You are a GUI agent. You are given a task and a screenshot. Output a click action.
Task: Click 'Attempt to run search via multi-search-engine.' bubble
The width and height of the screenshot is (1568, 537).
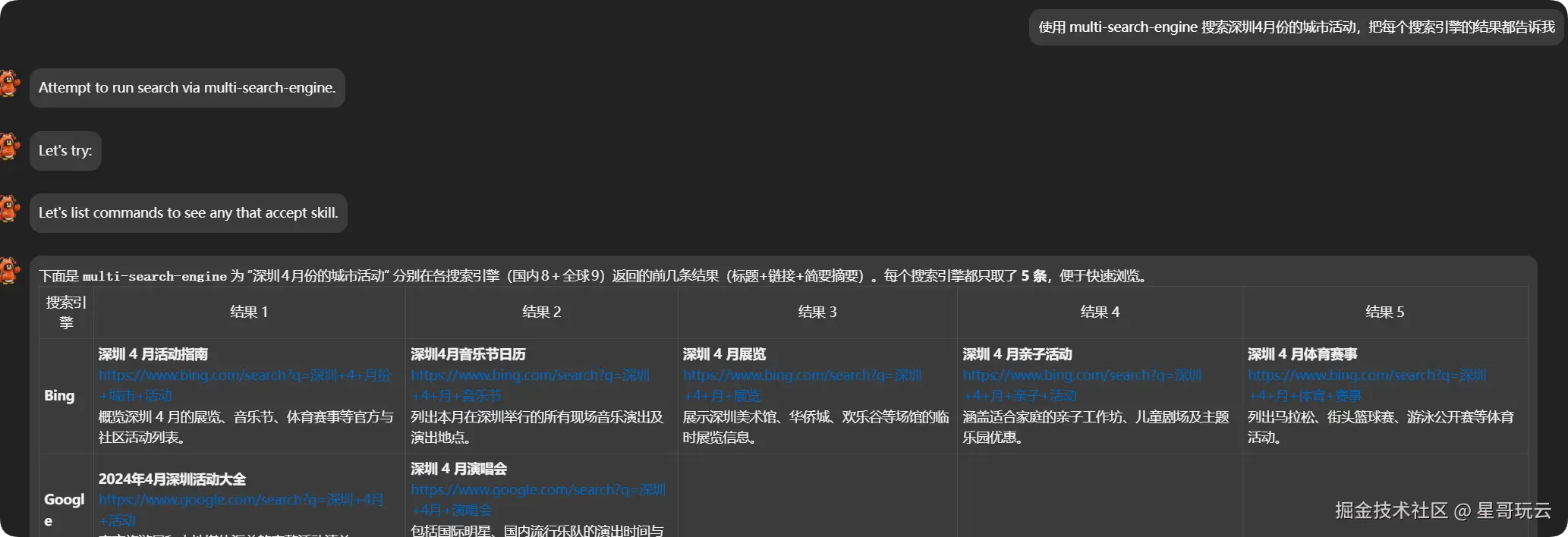[x=187, y=88]
